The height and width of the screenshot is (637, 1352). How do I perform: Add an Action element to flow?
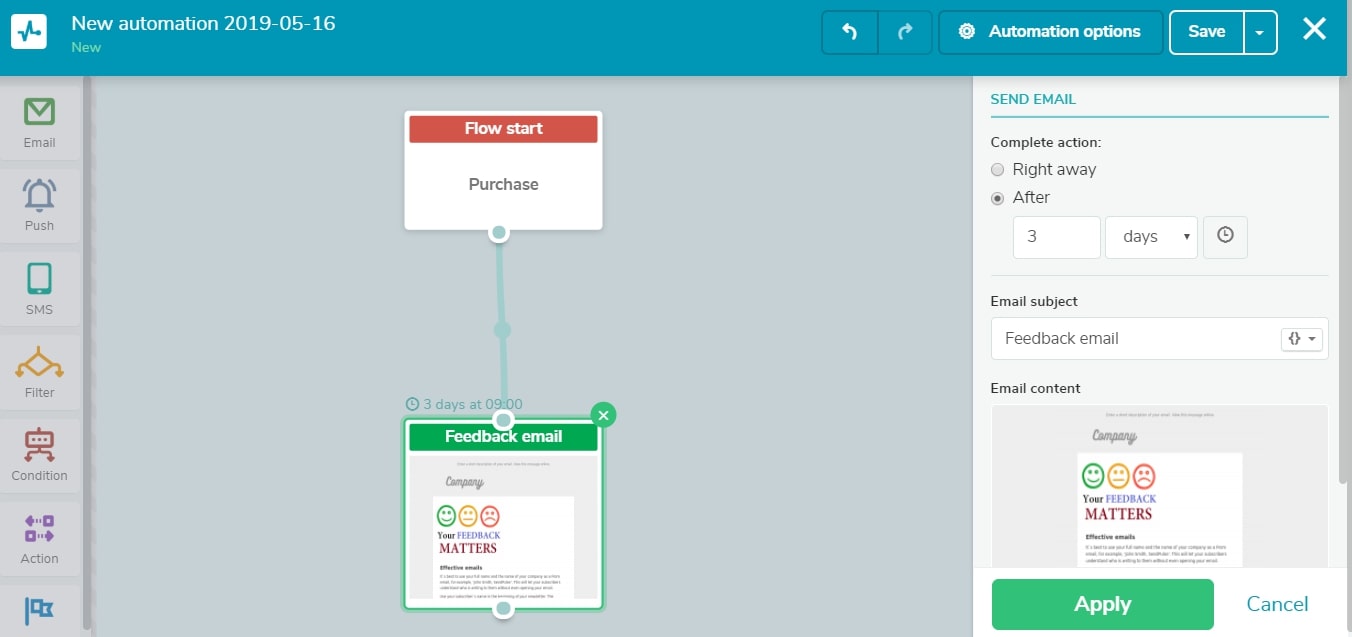[40, 538]
